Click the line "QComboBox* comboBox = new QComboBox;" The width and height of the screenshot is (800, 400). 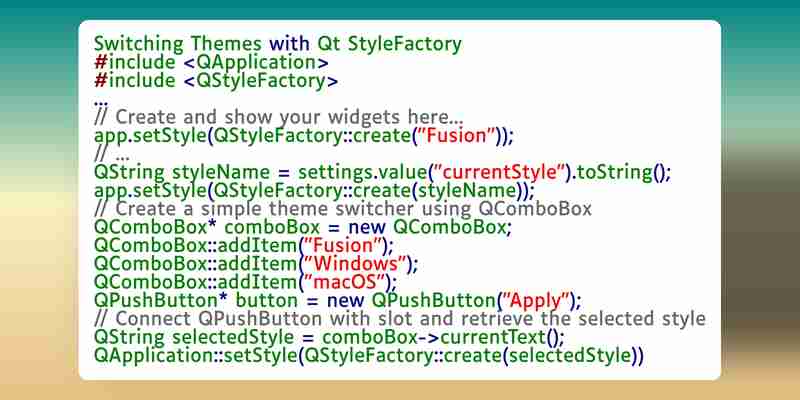[303, 228]
